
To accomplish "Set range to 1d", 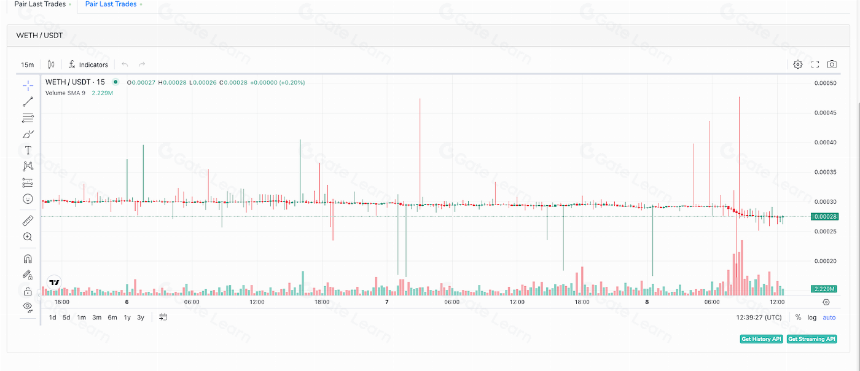I will [x=53, y=318].
